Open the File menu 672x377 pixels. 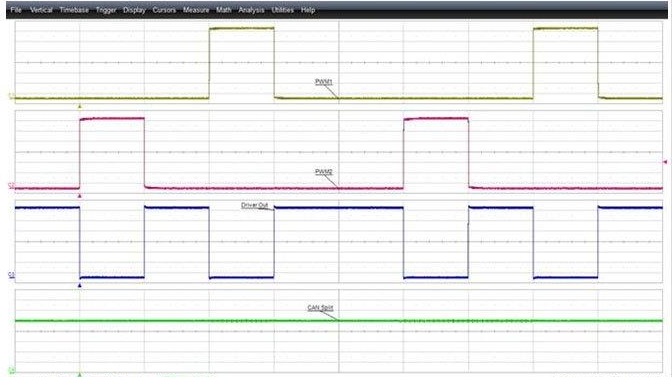16,9
